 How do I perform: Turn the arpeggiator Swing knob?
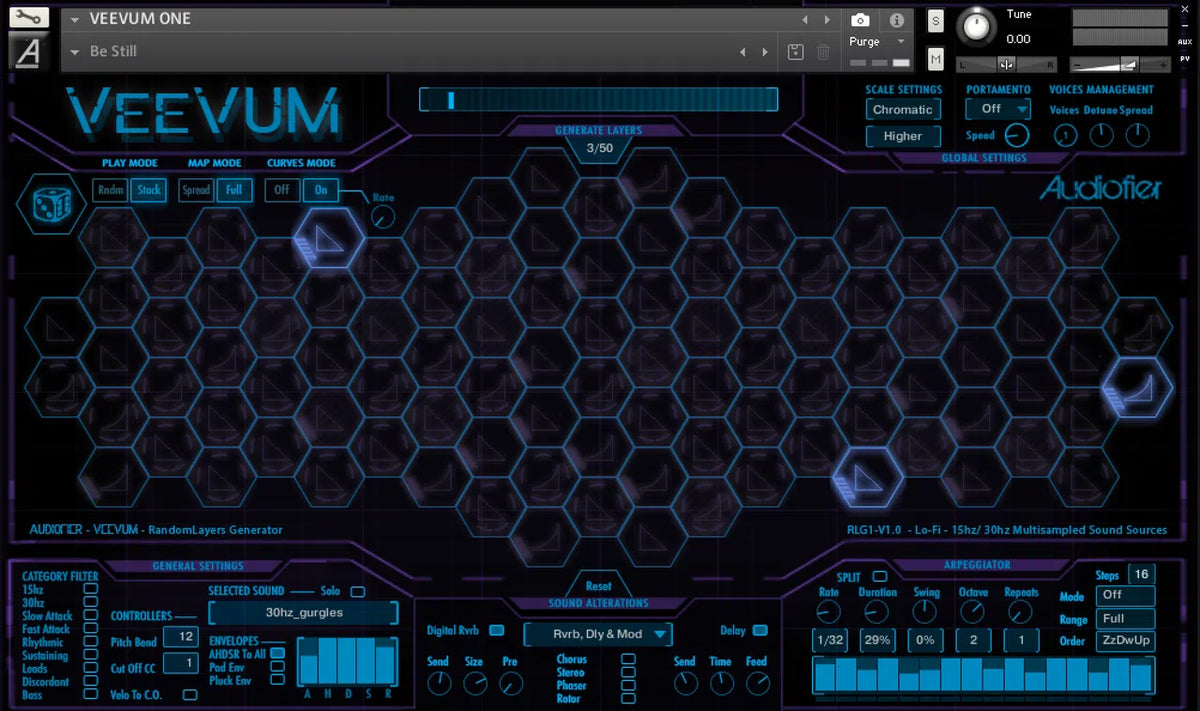925,611
